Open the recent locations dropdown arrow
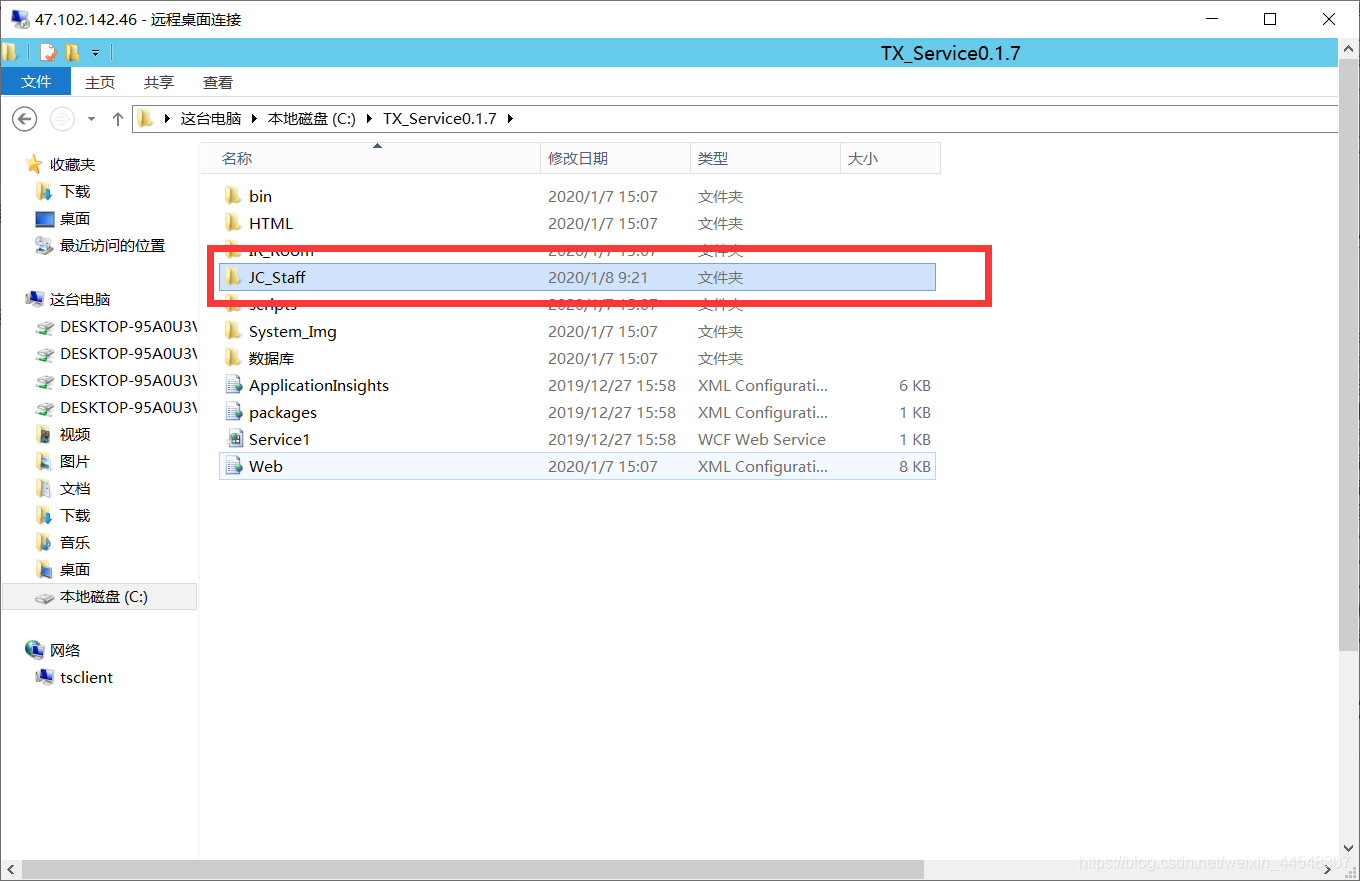 coord(91,119)
